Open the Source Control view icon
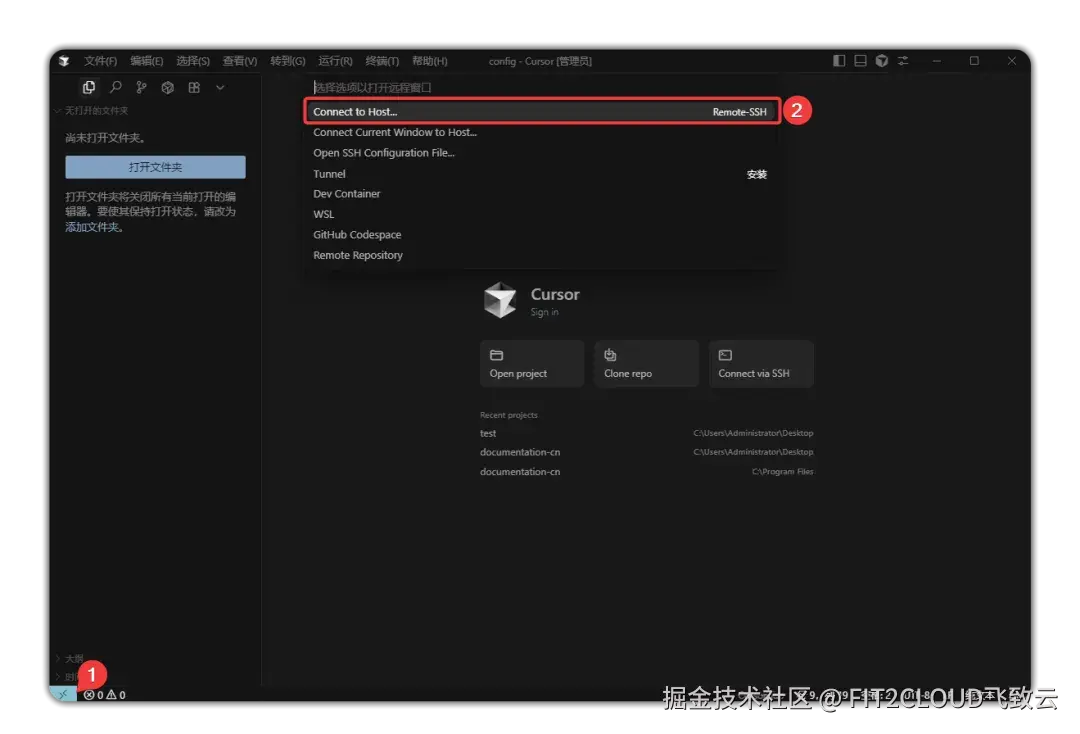Screen dimensions: 1080x734 tap(141, 87)
